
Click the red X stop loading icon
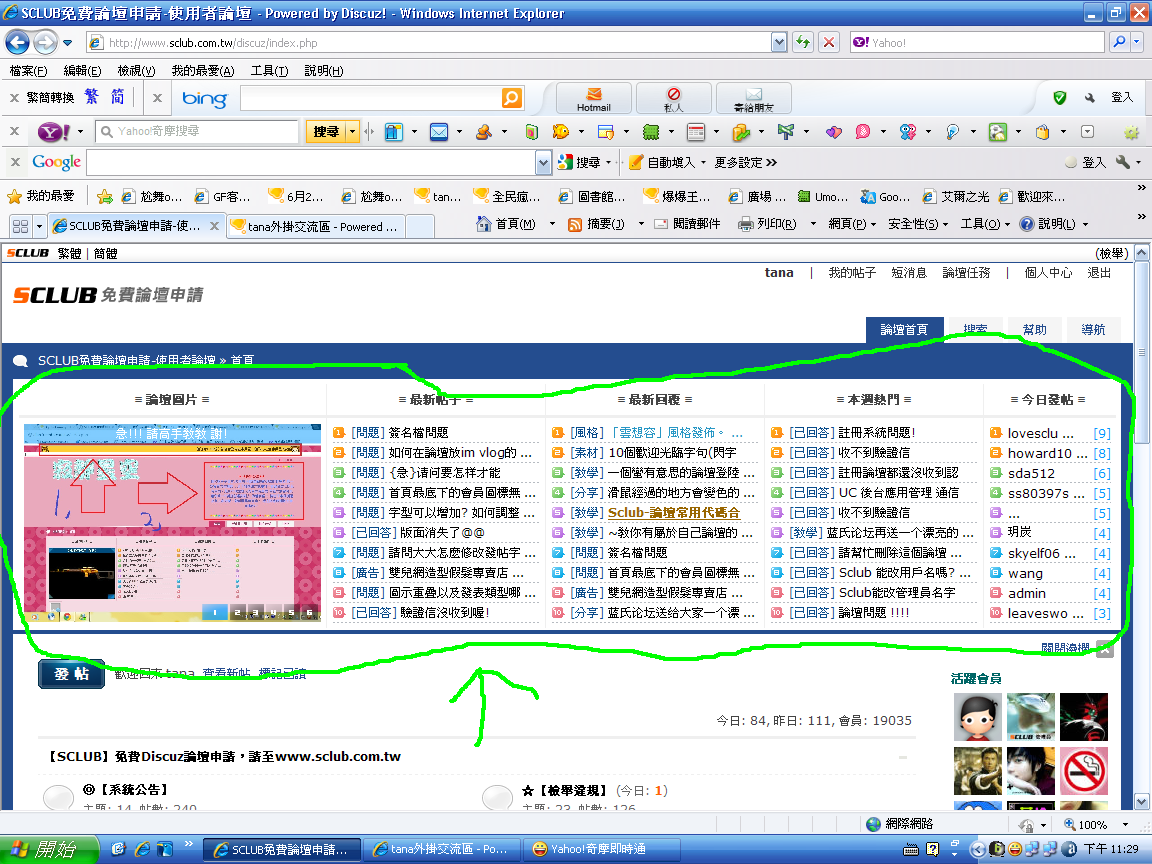829,43
